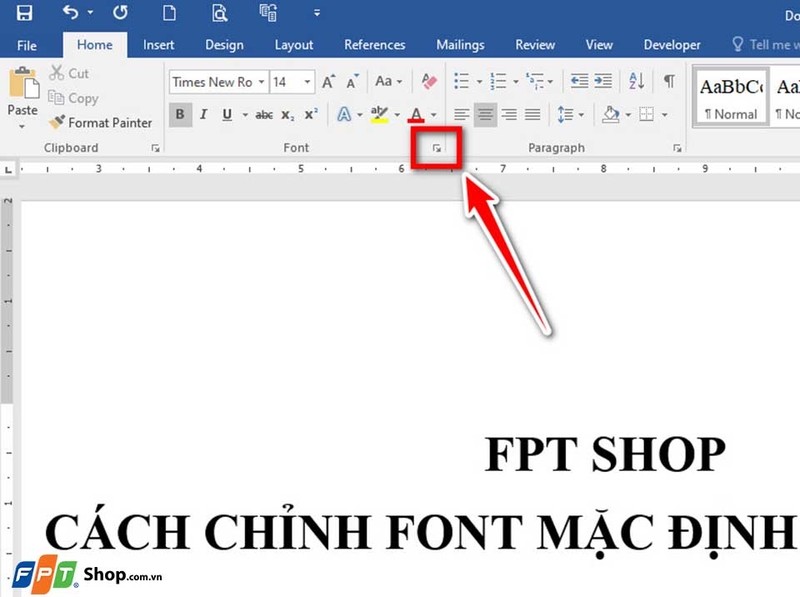Apply the red font color
This screenshot has height=597, width=800.
tap(416, 114)
